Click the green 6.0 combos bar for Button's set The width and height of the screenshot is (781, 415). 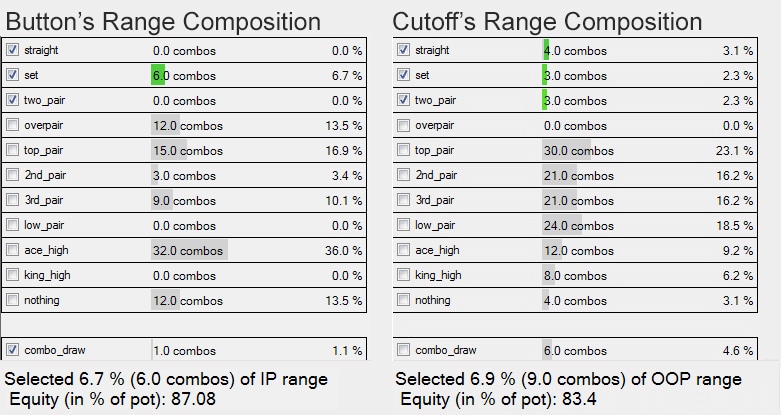[x=158, y=75]
